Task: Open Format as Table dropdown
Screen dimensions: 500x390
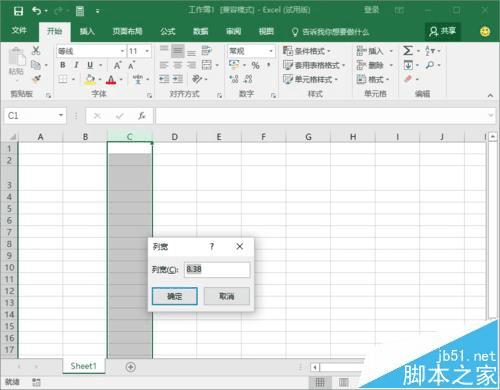Action: [314, 65]
